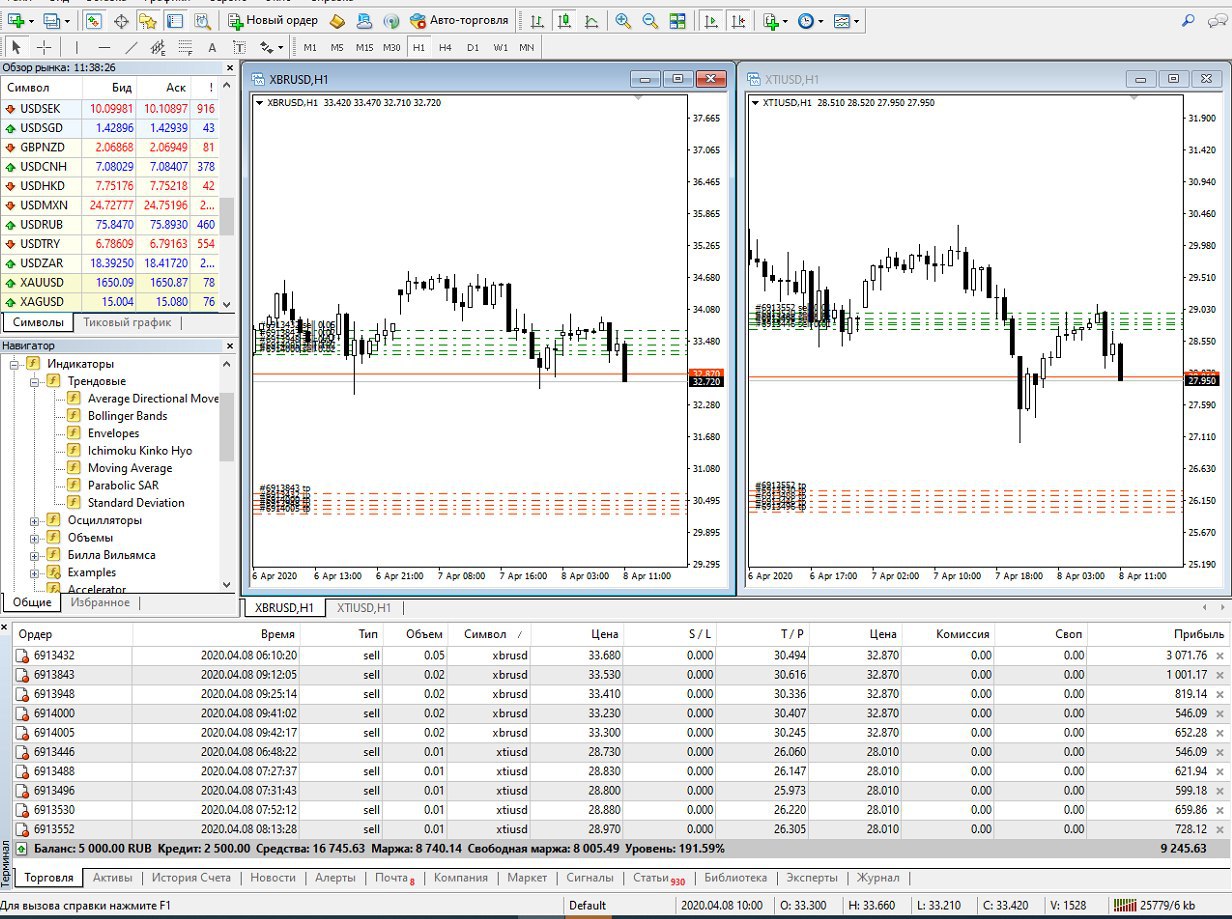Set timeframe to H4

pyautogui.click(x=445, y=47)
